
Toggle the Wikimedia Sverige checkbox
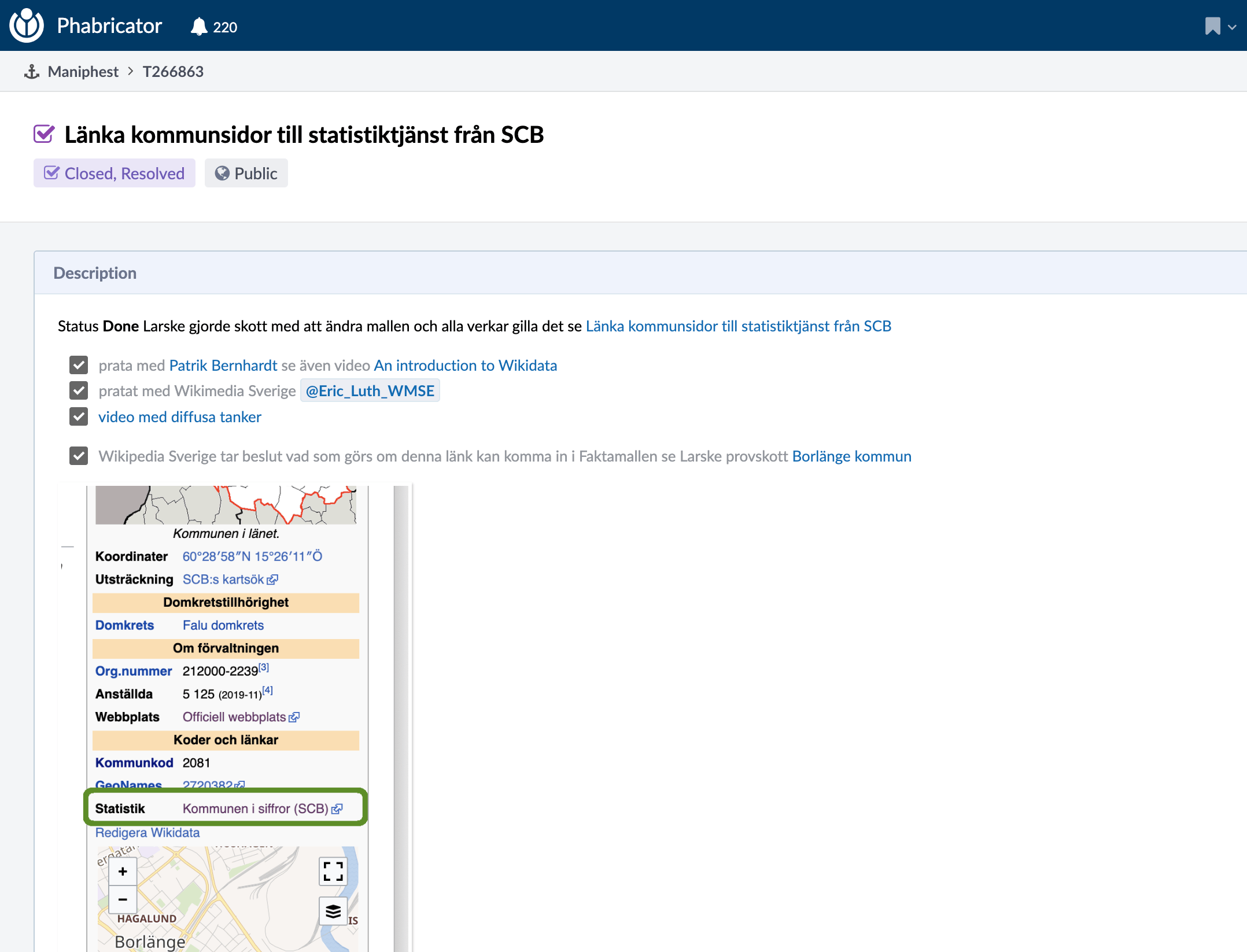79,390
